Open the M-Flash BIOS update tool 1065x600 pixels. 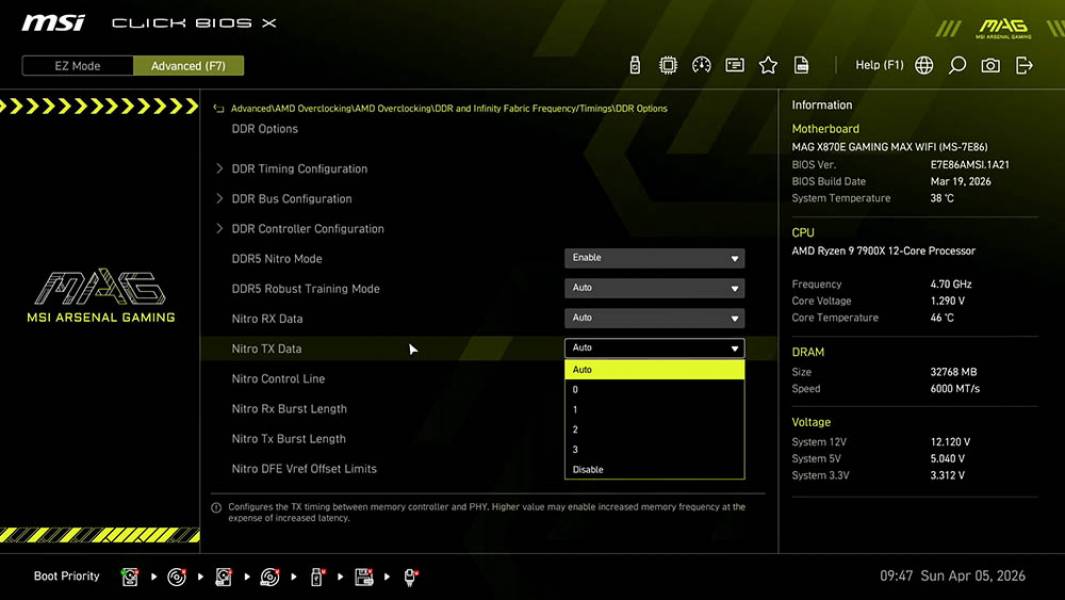pos(636,64)
